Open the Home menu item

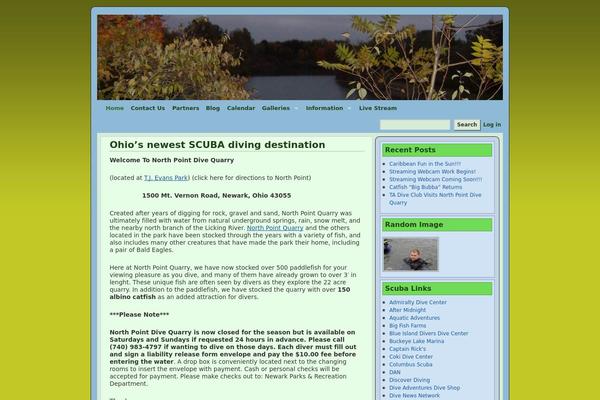(x=115, y=108)
